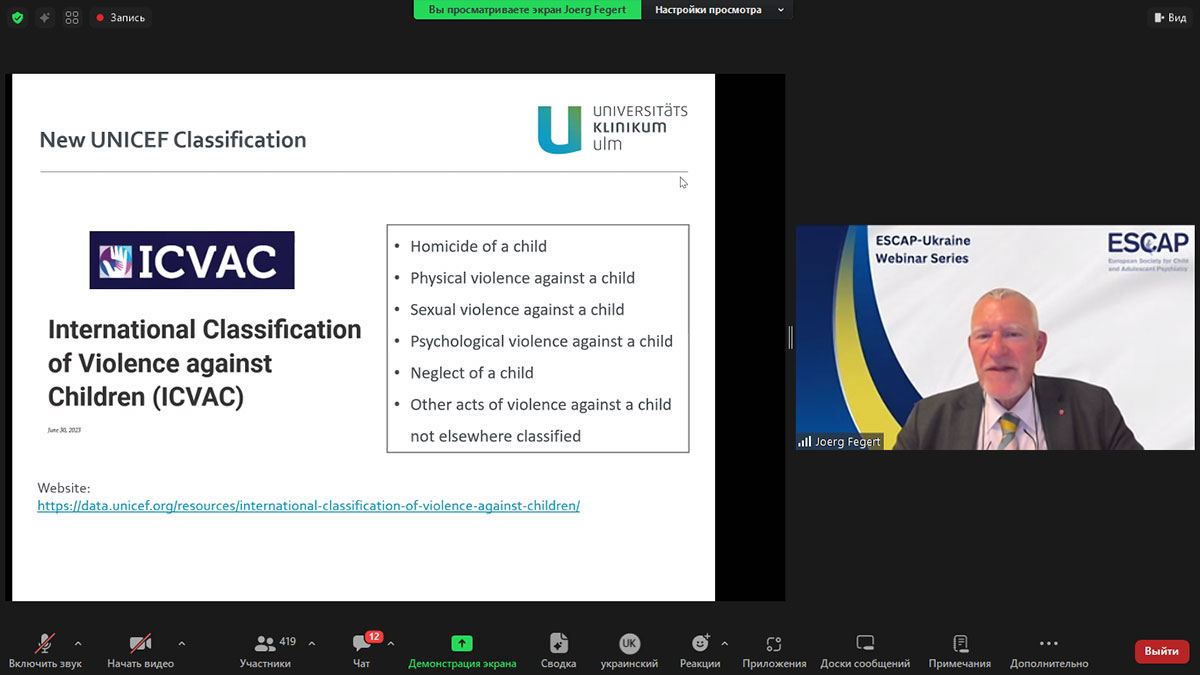Click "Other acts of violence" bullet
Viewport: 1200px width, 675px height.
point(541,420)
